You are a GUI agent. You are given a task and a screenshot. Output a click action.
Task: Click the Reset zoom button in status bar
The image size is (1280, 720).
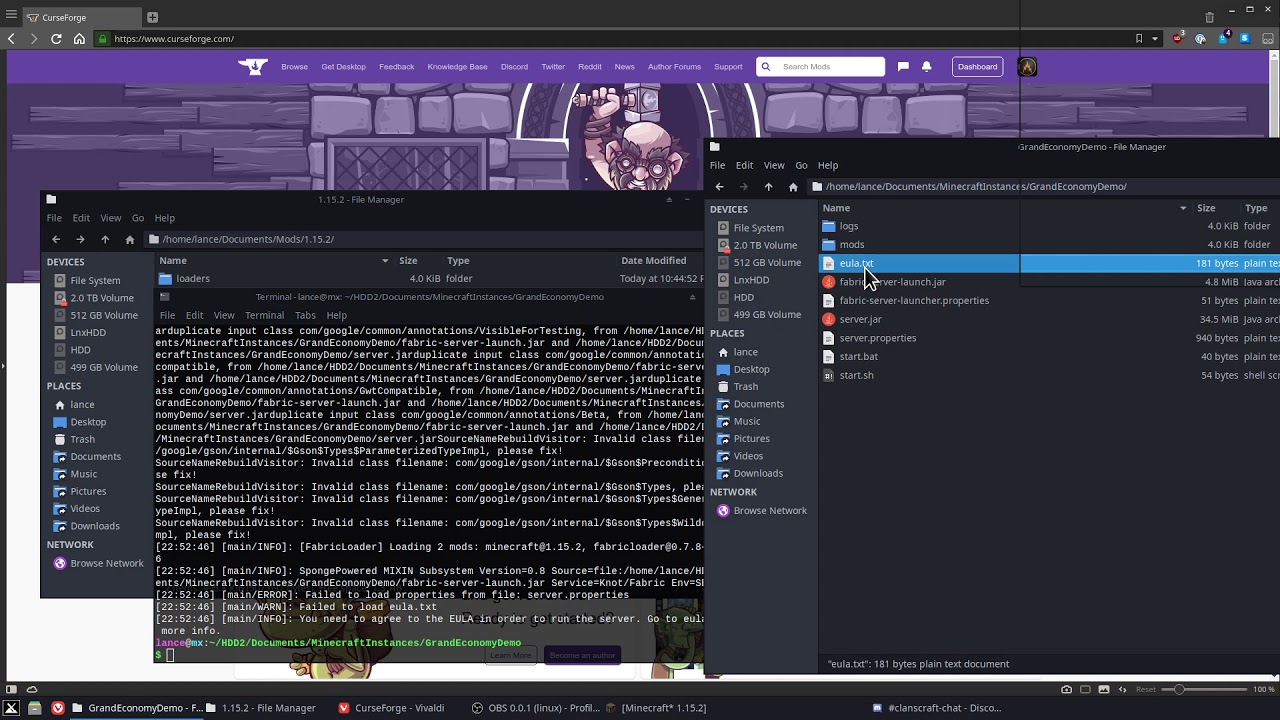click(x=1145, y=689)
